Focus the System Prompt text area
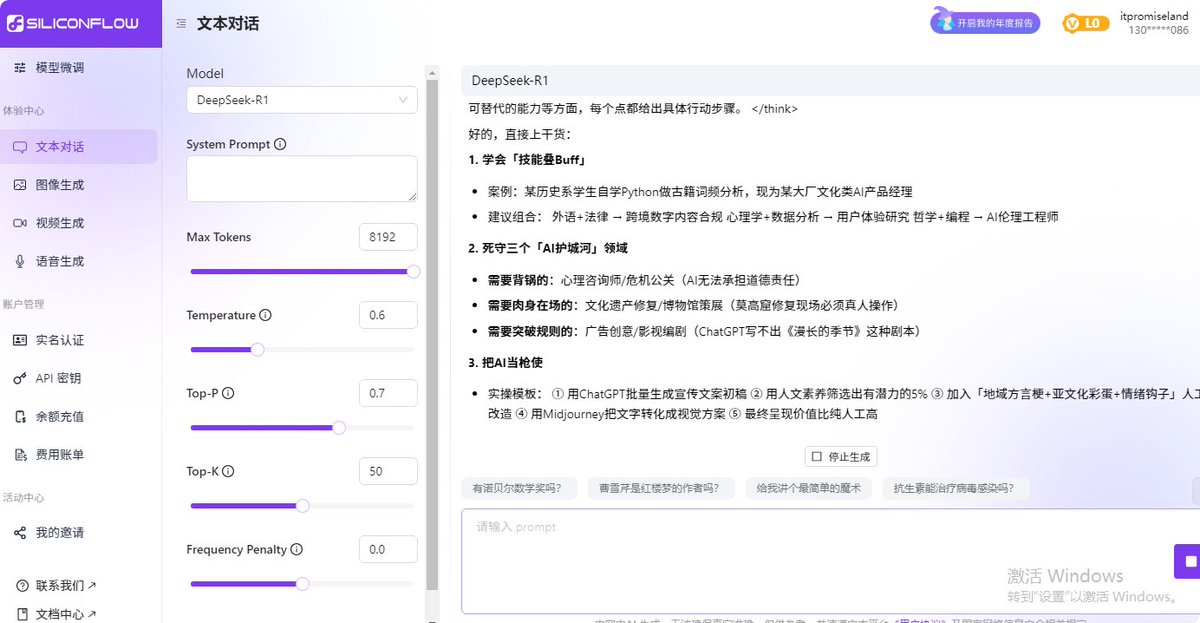 (302, 179)
